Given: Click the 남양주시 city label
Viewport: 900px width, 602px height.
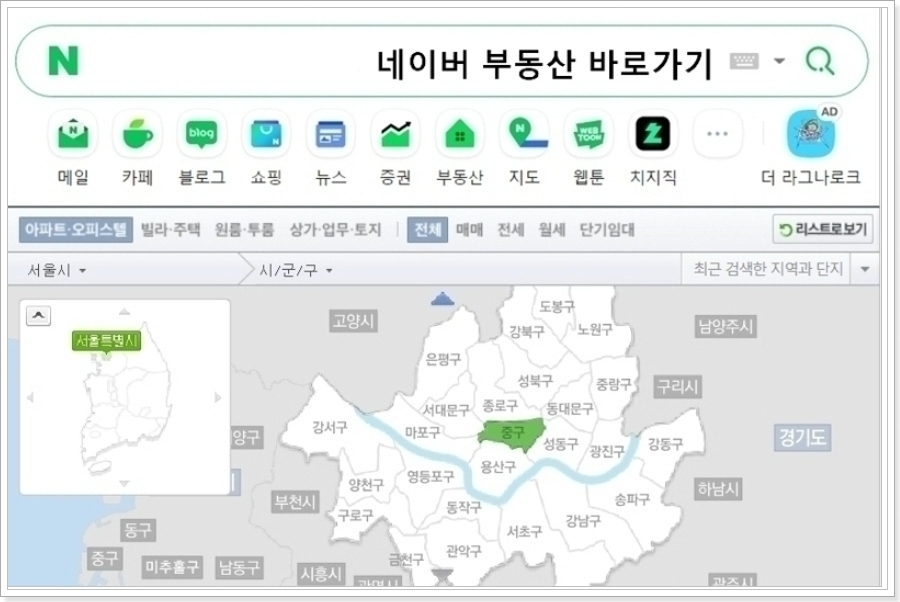Looking at the screenshot, I should 726,327.
